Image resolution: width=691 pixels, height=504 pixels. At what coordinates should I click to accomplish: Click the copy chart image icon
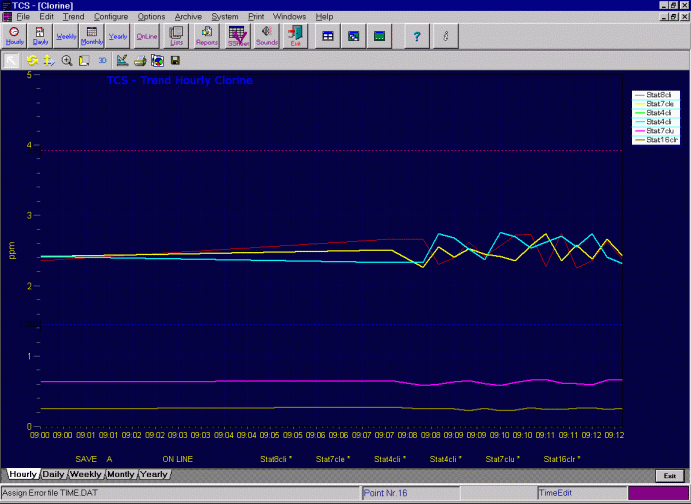(157, 60)
